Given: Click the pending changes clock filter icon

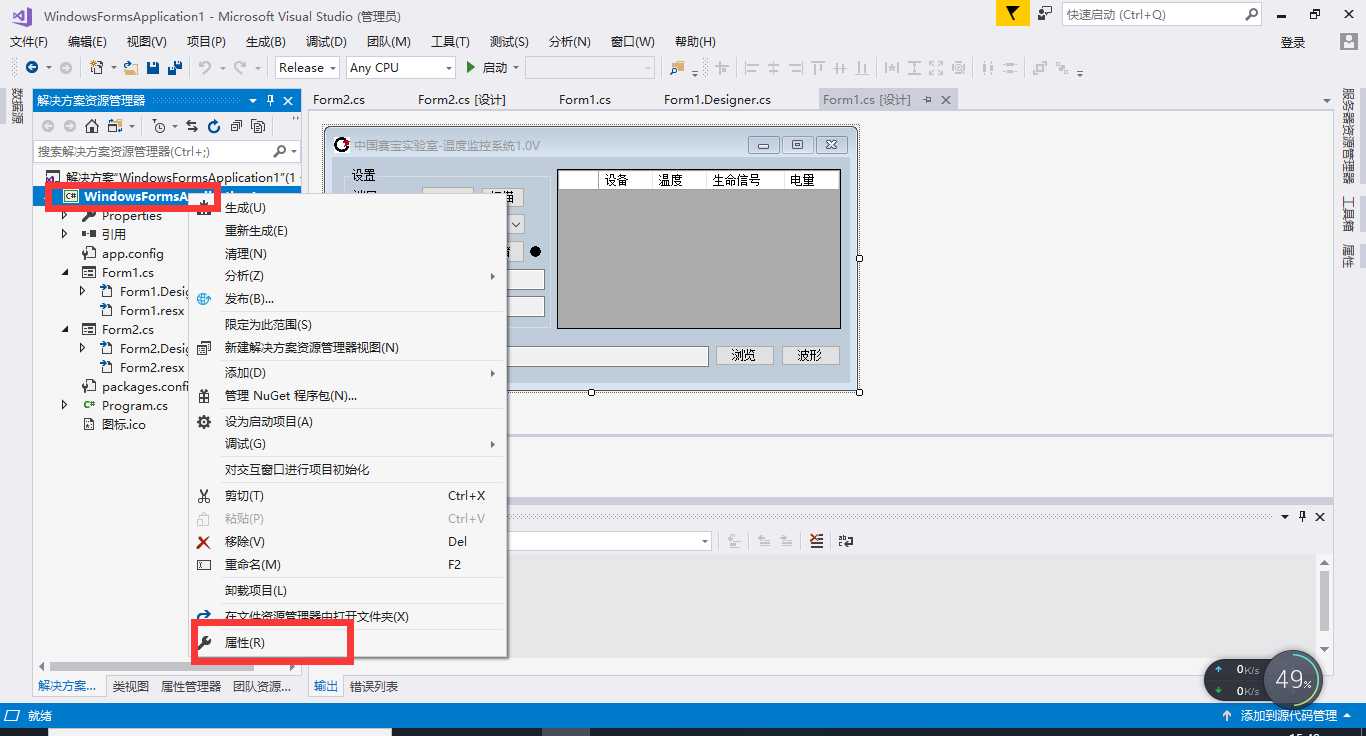Looking at the screenshot, I should click(x=159, y=126).
